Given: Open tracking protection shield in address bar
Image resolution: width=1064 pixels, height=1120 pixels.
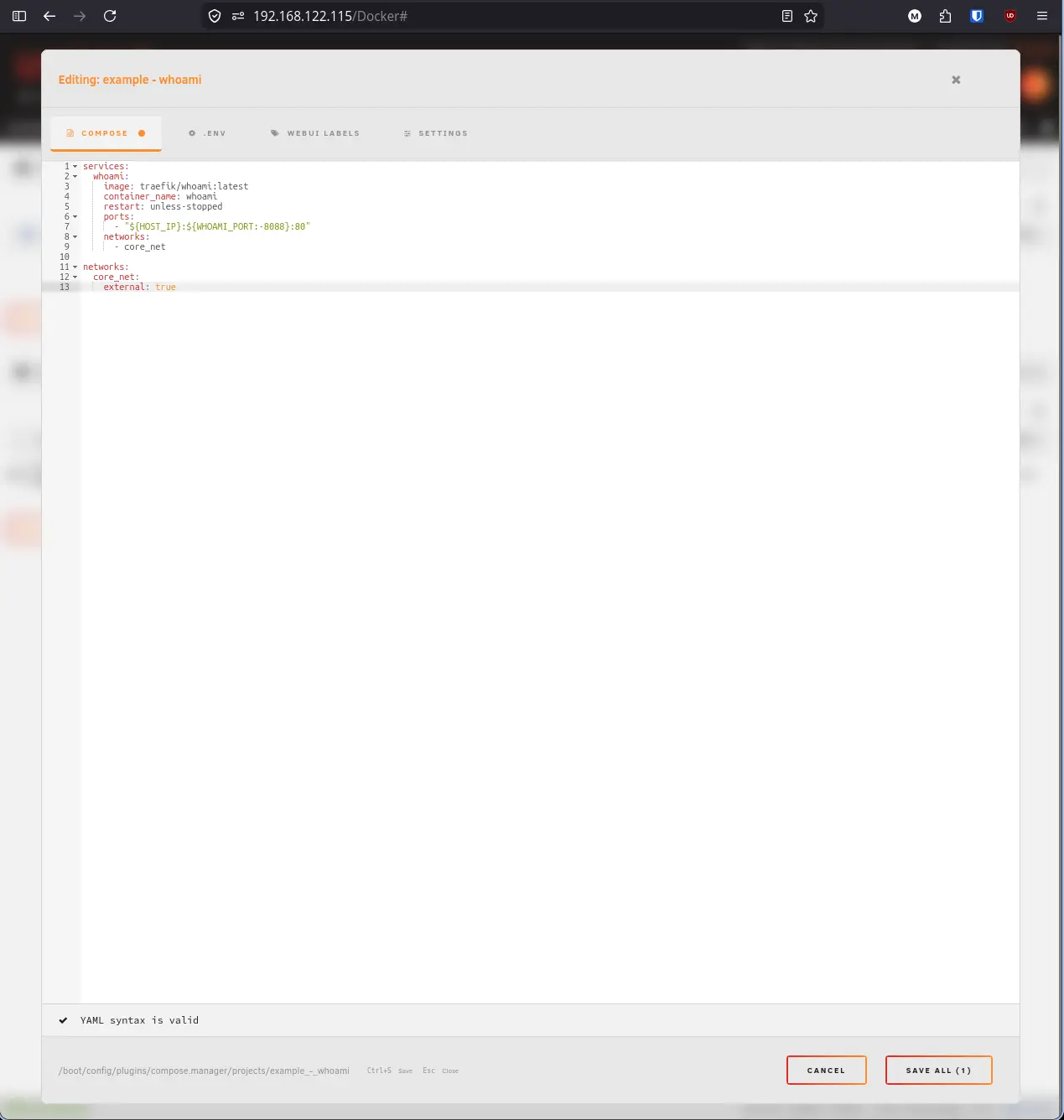Looking at the screenshot, I should coord(215,16).
